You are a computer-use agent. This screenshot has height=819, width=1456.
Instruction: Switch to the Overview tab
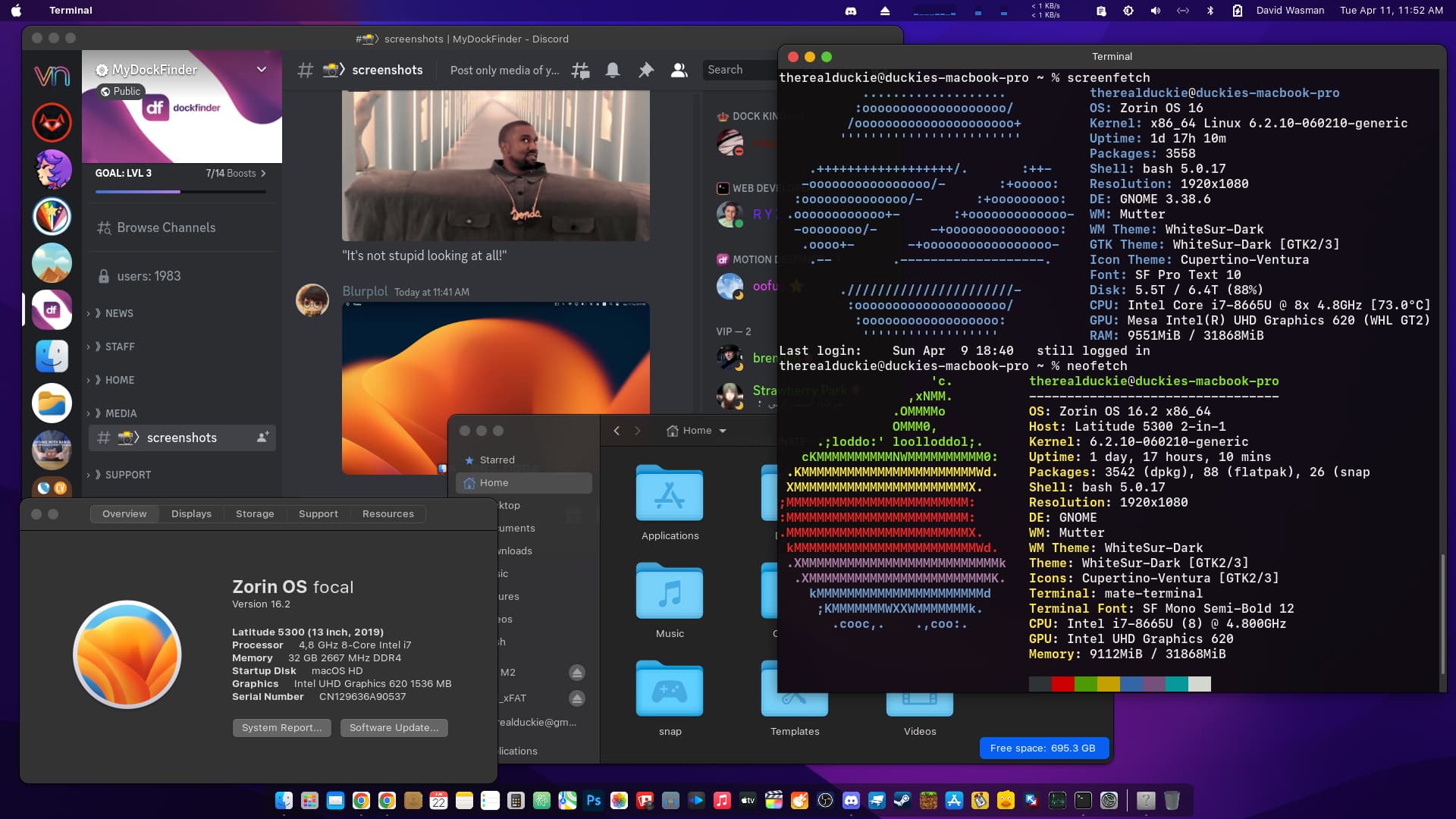click(124, 514)
